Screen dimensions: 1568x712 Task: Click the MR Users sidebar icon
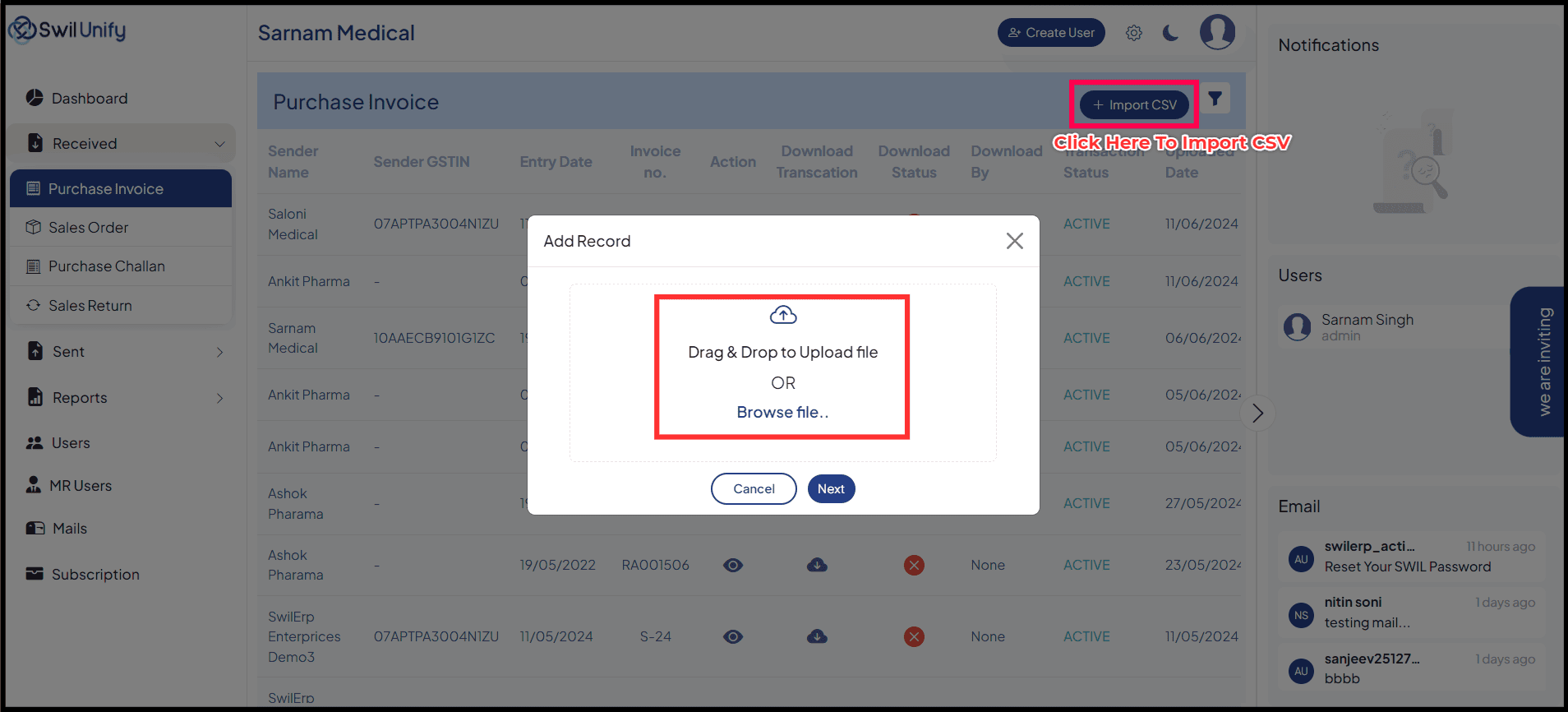[34, 484]
